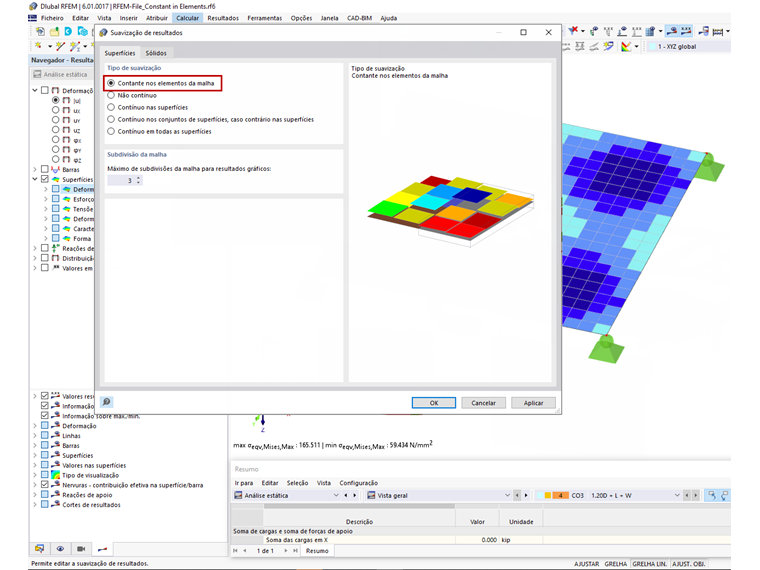
Task: Click the Dlubal logo icon in menu bar
Action: point(32,18)
